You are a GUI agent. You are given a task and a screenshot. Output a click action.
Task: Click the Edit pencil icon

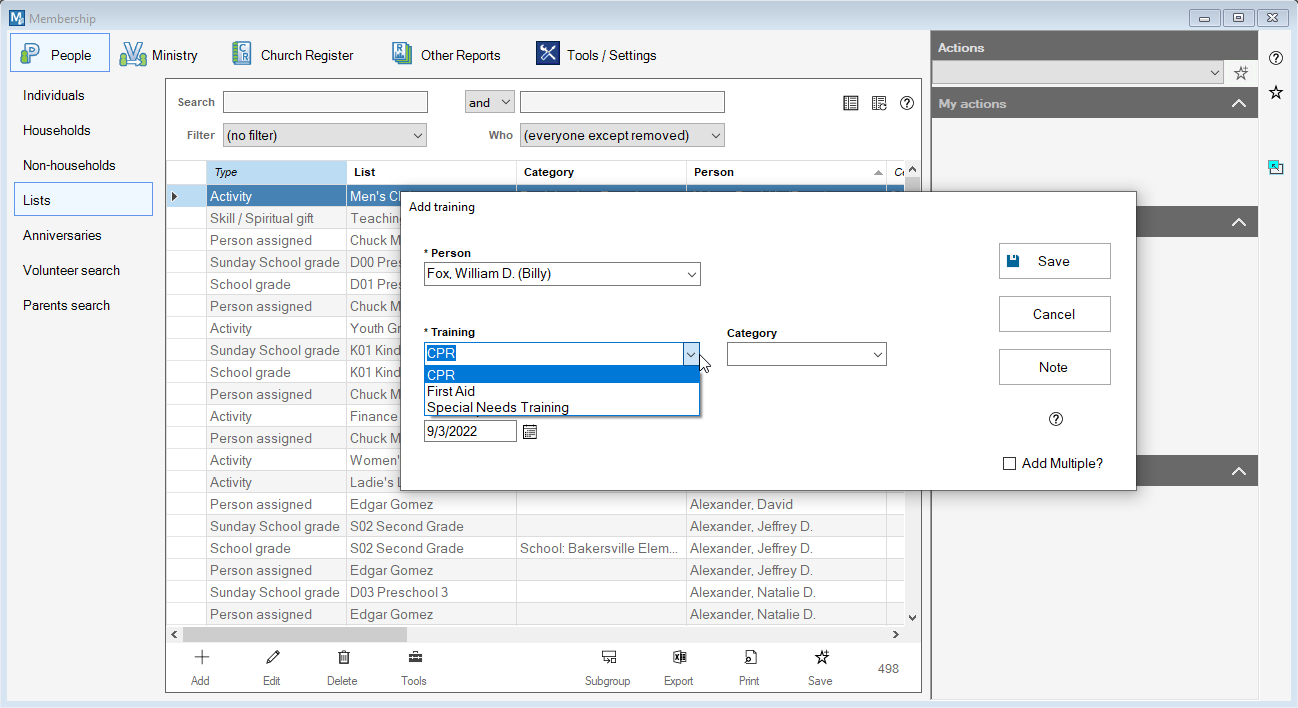(x=272, y=658)
